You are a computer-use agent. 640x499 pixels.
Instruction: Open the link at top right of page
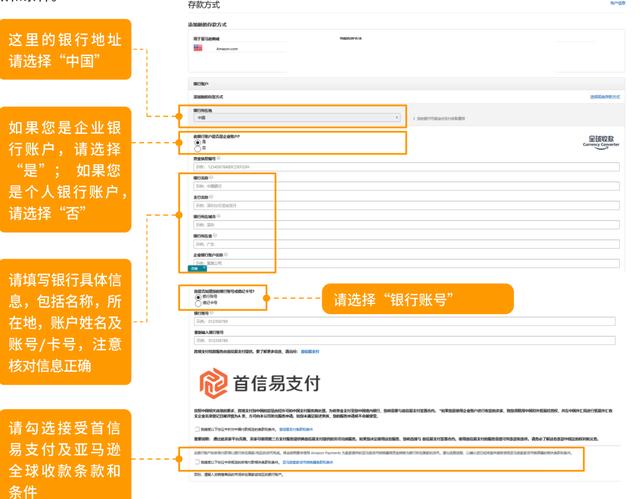point(616,4)
